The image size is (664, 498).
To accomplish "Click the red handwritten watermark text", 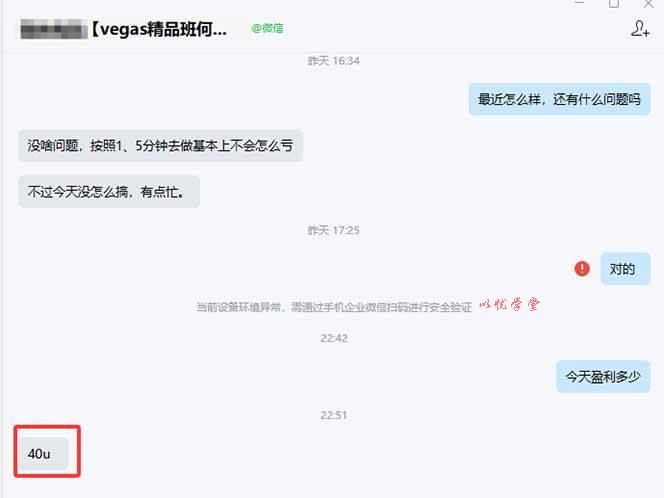I will (509, 304).
